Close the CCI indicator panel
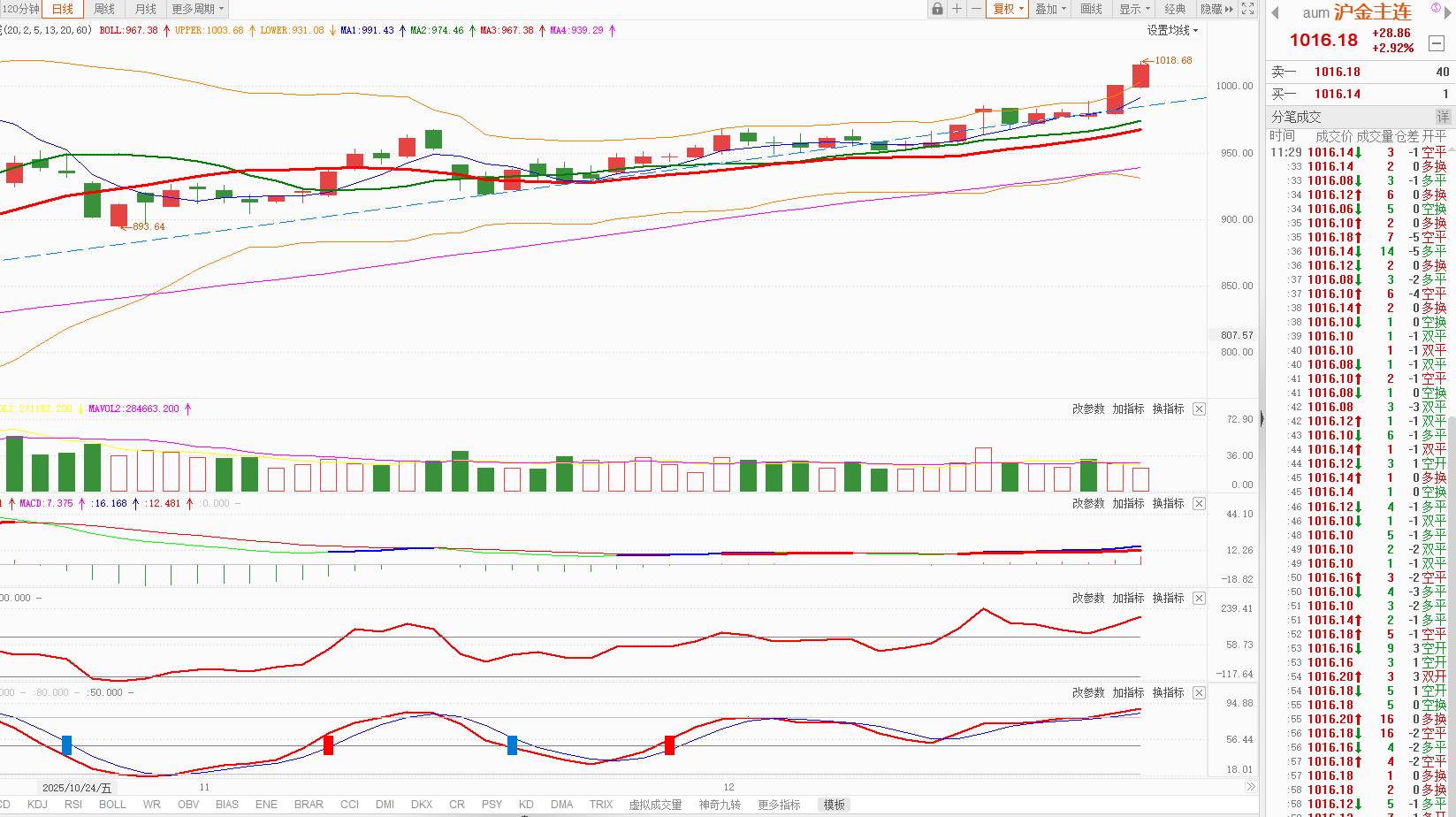1456x817 pixels. (1199, 599)
